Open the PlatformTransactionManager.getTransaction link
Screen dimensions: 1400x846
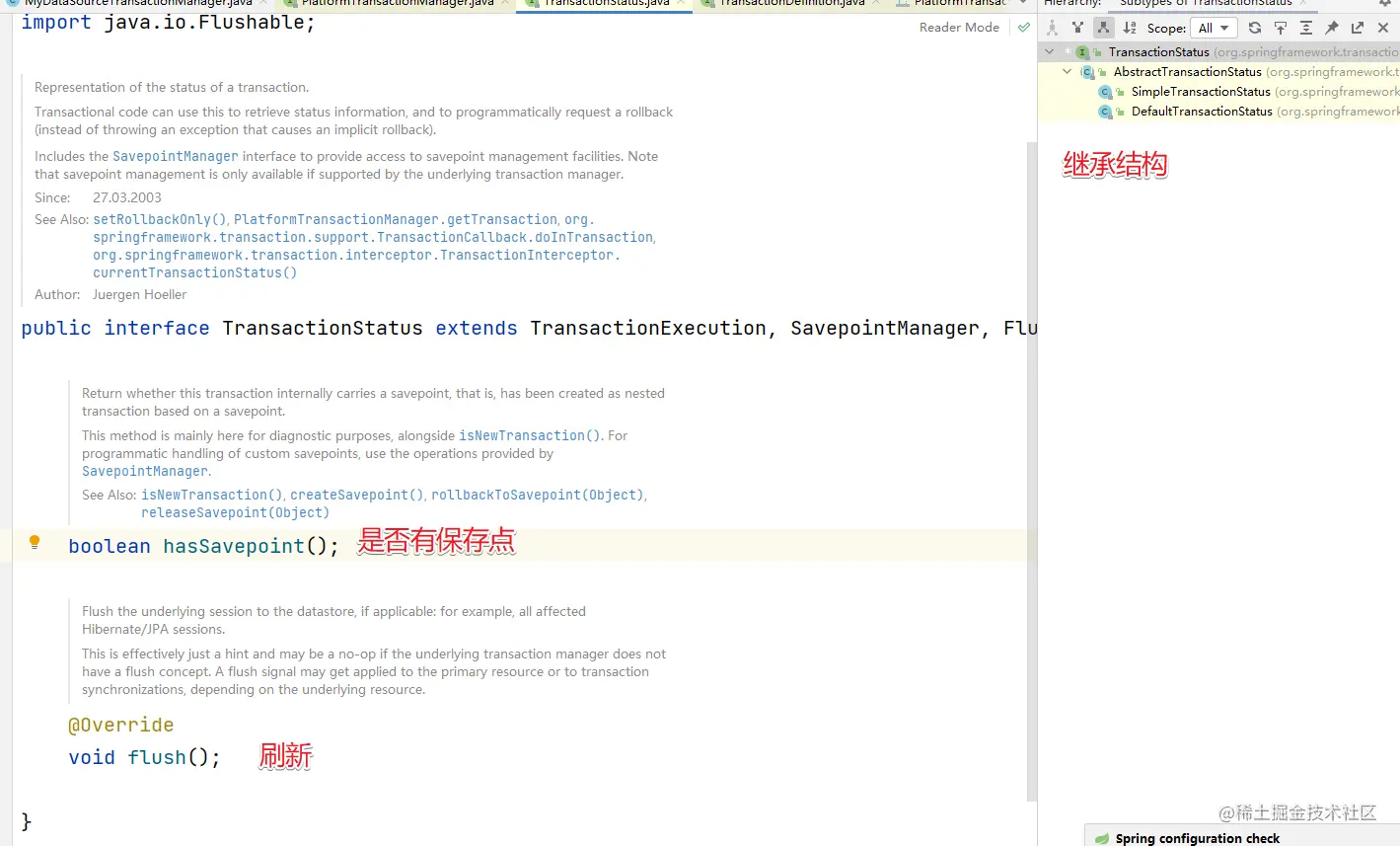coord(396,219)
